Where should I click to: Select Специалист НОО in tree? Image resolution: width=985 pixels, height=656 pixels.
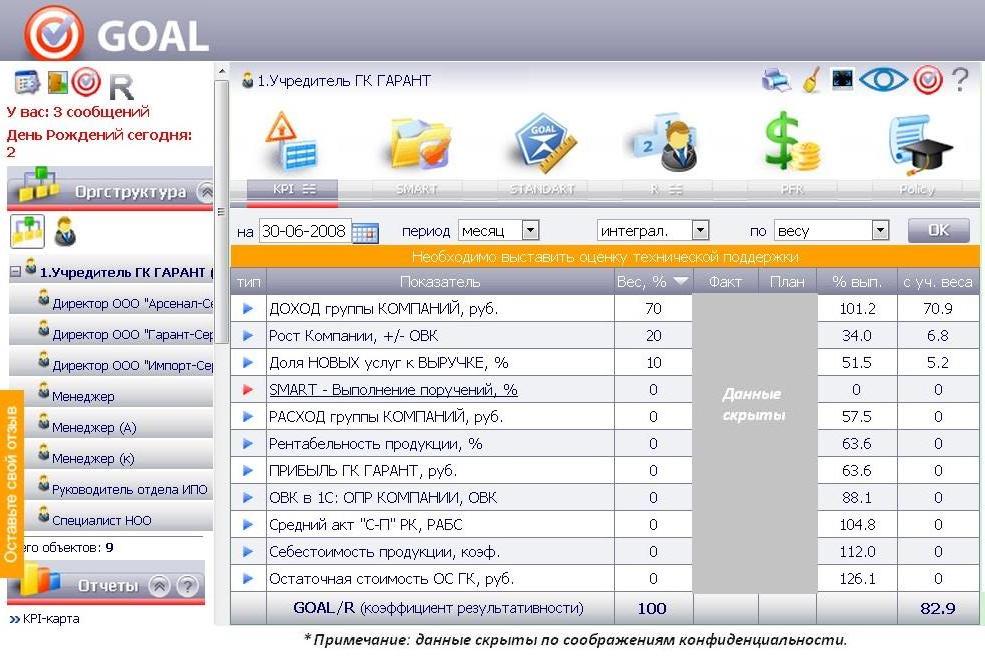point(111,519)
